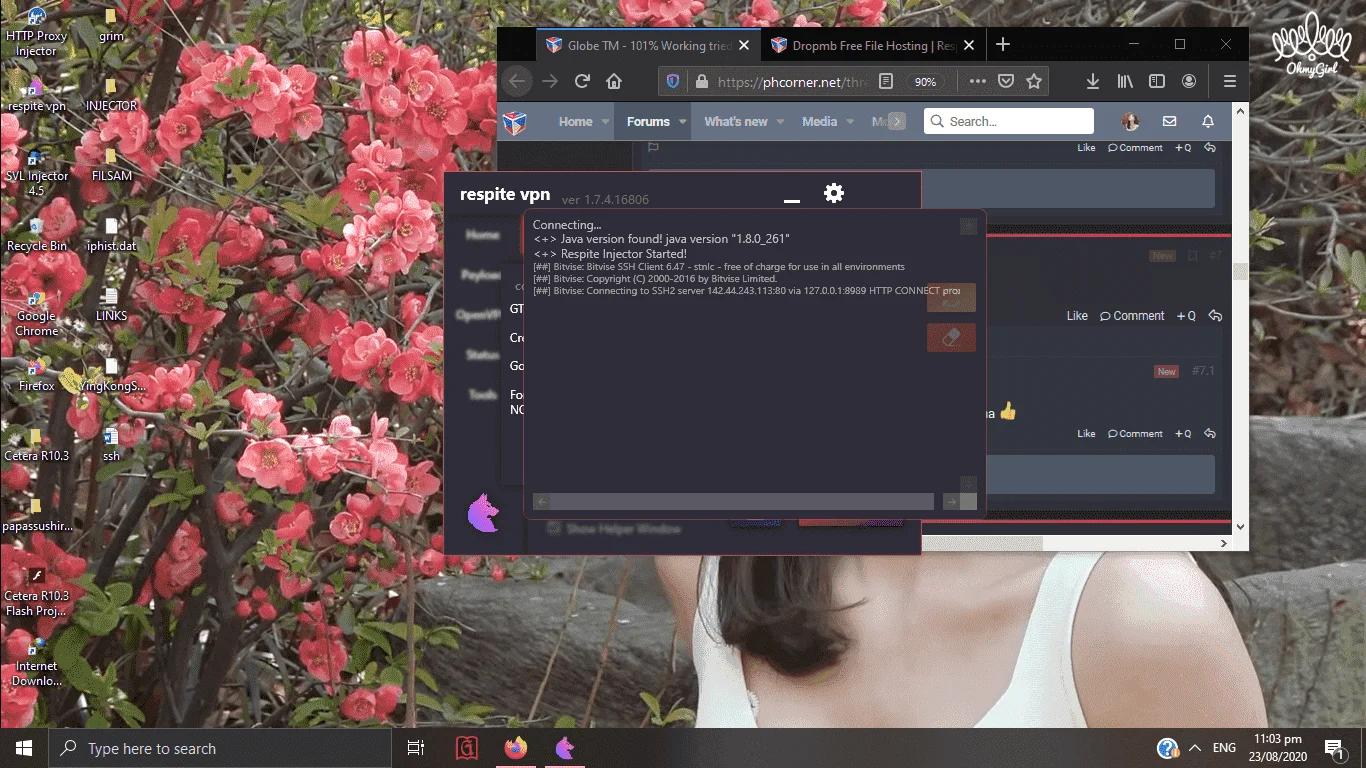Switch to Firefox on taskbar
The height and width of the screenshot is (768, 1366).
(x=516, y=748)
